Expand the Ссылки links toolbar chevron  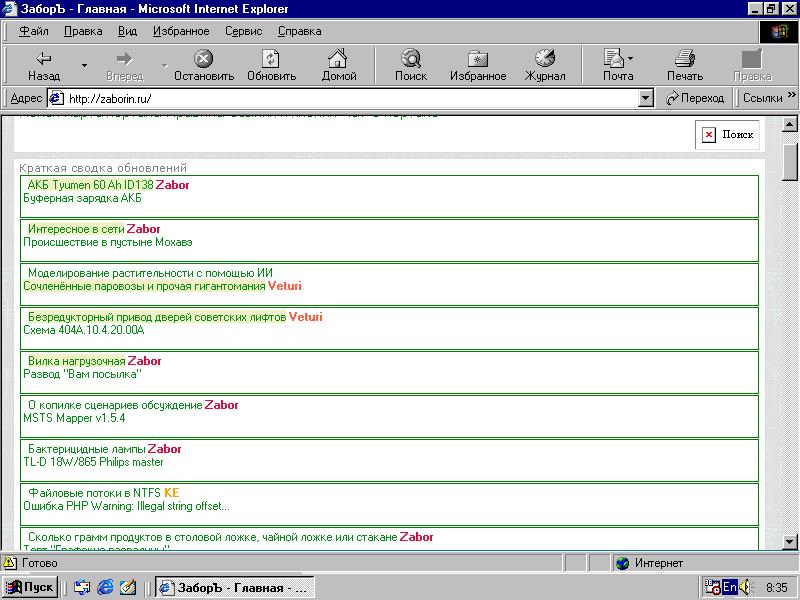click(791, 95)
